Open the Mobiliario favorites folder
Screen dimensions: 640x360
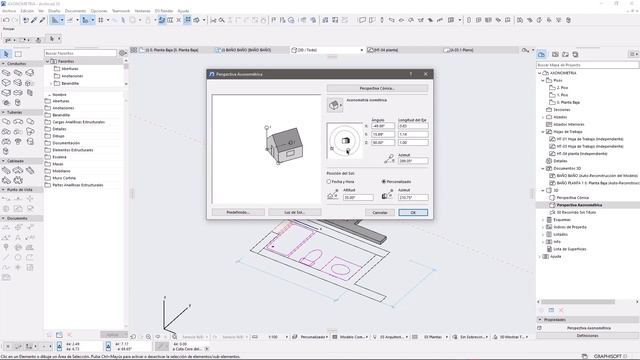[x=61, y=171]
